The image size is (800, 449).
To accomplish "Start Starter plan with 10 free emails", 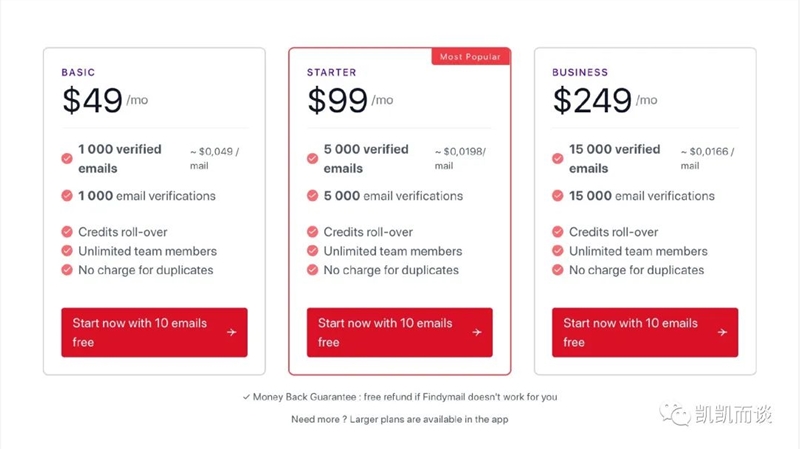I will tap(399, 332).
